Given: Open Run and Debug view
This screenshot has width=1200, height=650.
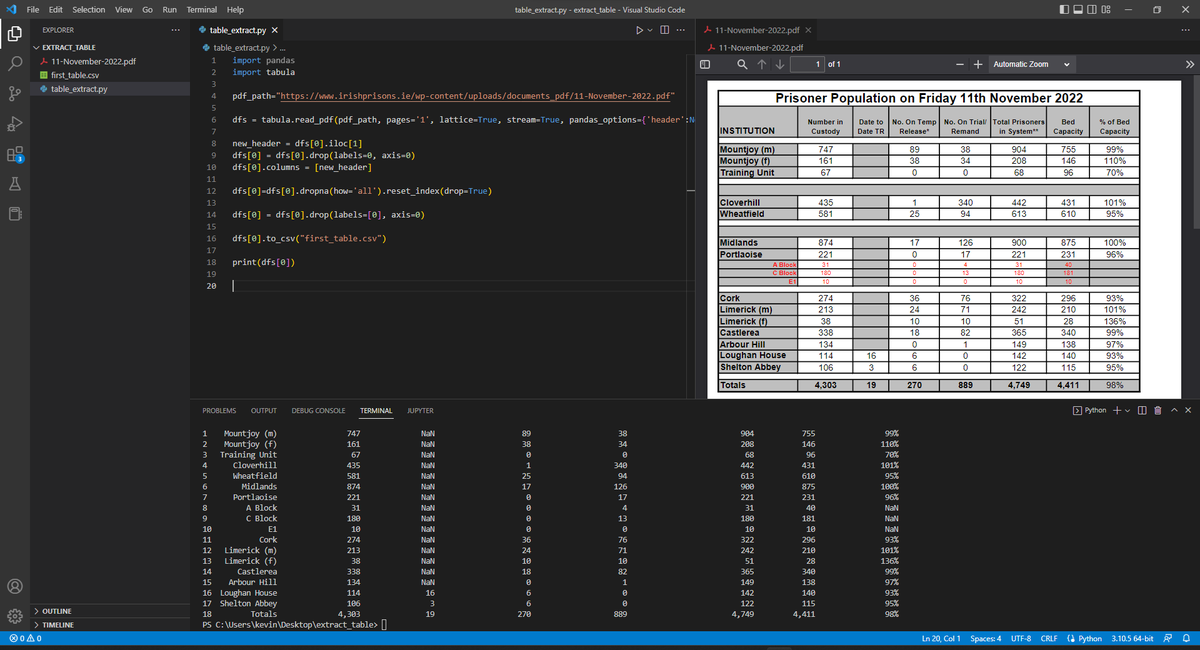Looking at the screenshot, I should (15, 124).
